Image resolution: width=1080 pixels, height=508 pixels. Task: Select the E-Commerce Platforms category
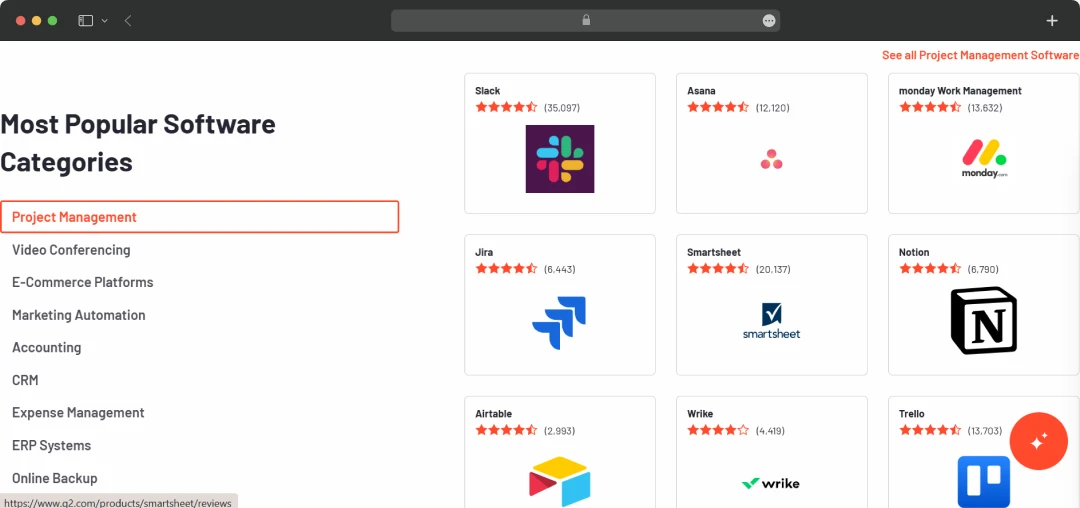pyautogui.click(x=83, y=282)
